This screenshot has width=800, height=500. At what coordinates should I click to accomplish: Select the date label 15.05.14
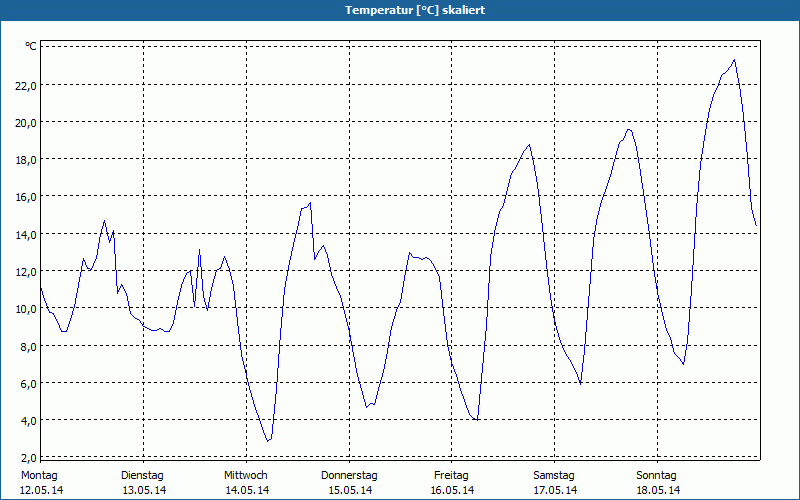[x=350, y=490]
